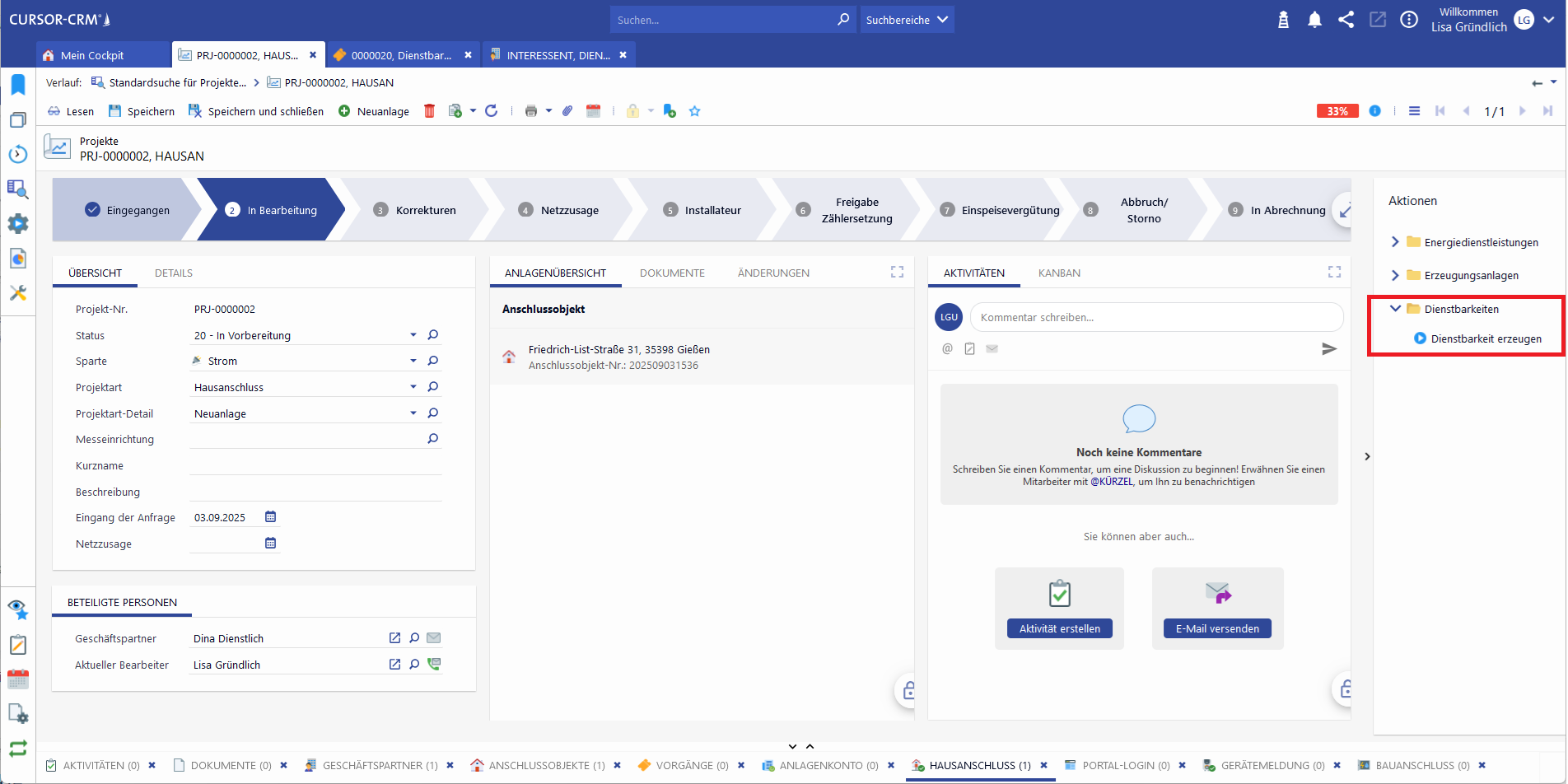
Task: Click the send comment arrow icon
Action: pos(1328,349)
